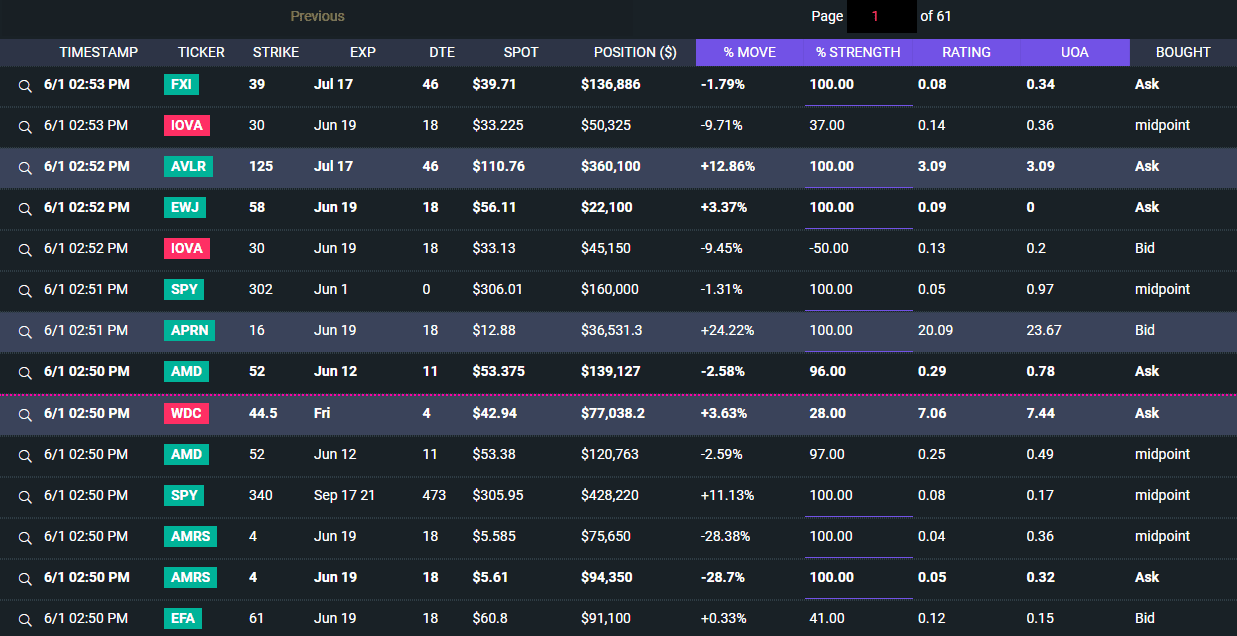Click magnifier on SPY strike 340 row

click(x=25, y=496)
